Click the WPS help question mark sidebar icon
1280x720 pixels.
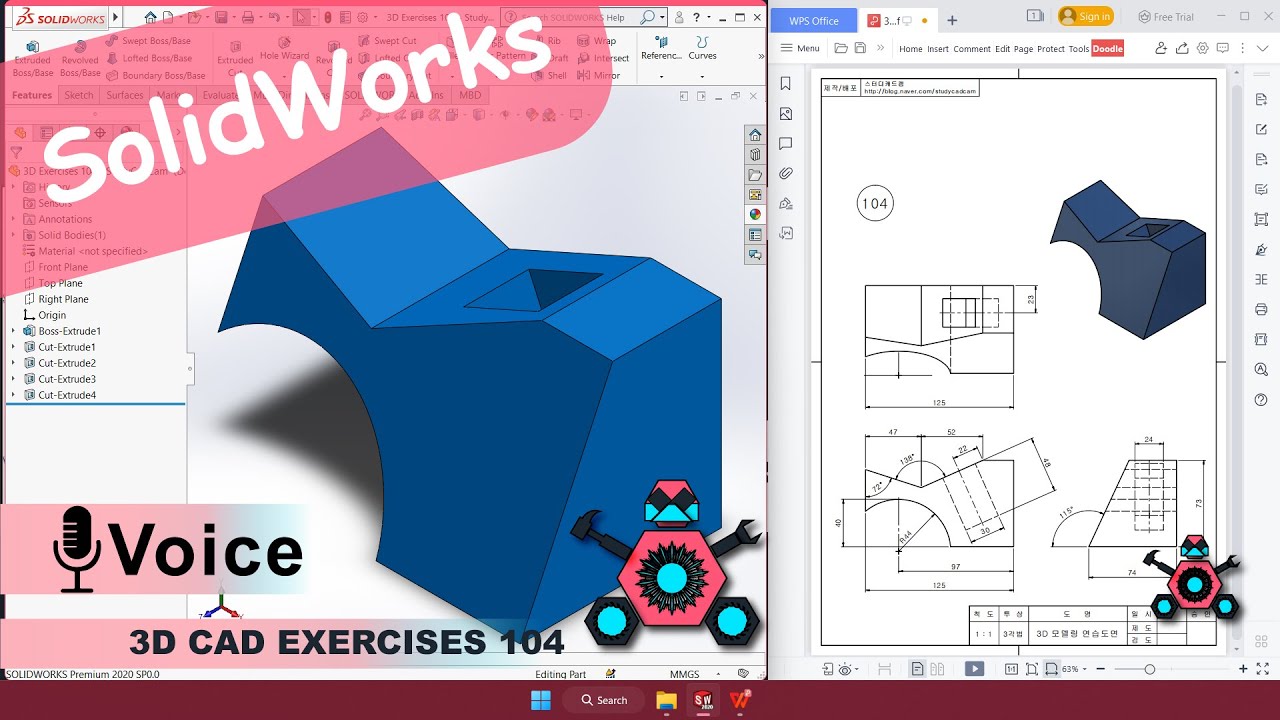[1261, 400]
